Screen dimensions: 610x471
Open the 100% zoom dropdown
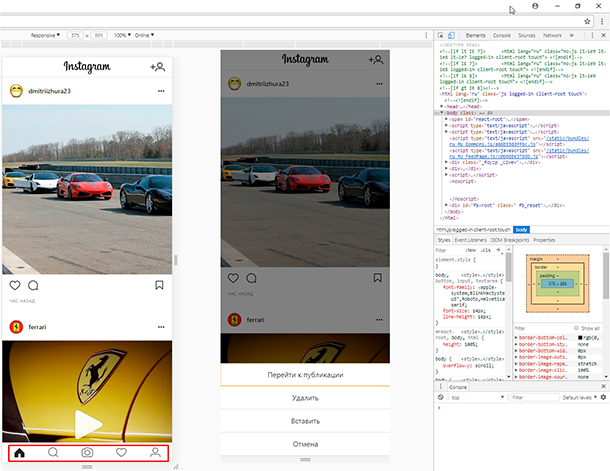[x=122, y=35]
